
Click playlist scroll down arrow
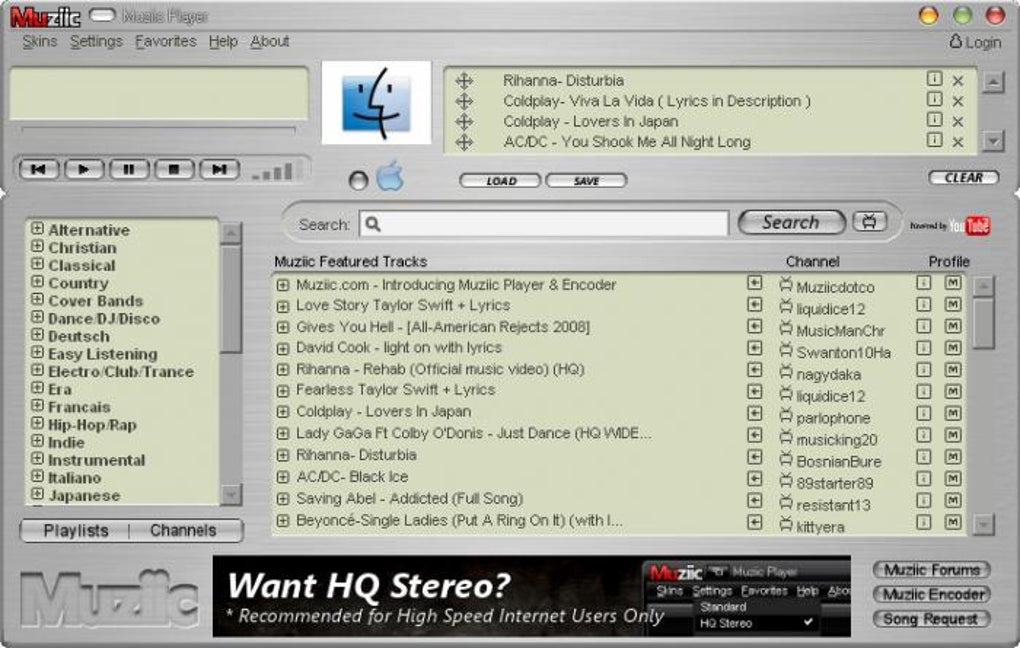(993, 141)
